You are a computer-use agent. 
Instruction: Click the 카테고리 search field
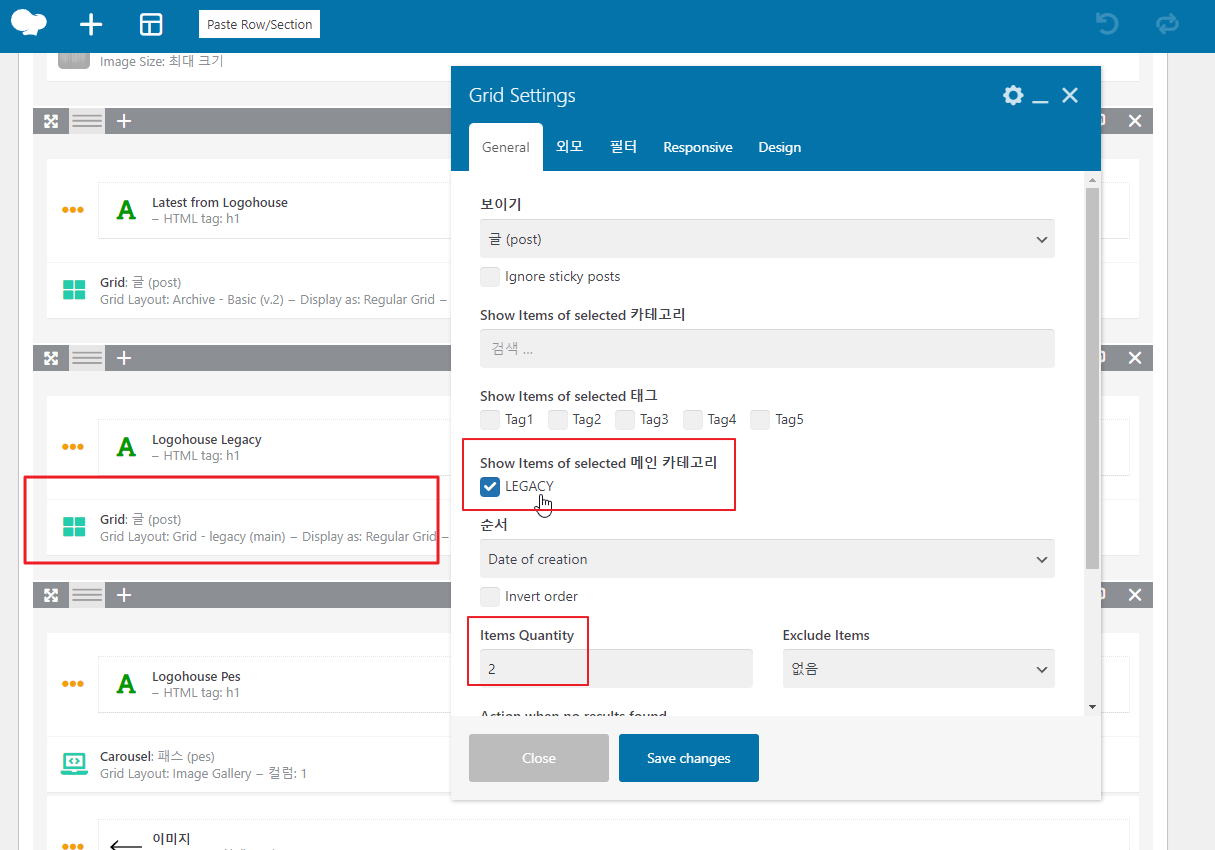click(x=767, y=349)
